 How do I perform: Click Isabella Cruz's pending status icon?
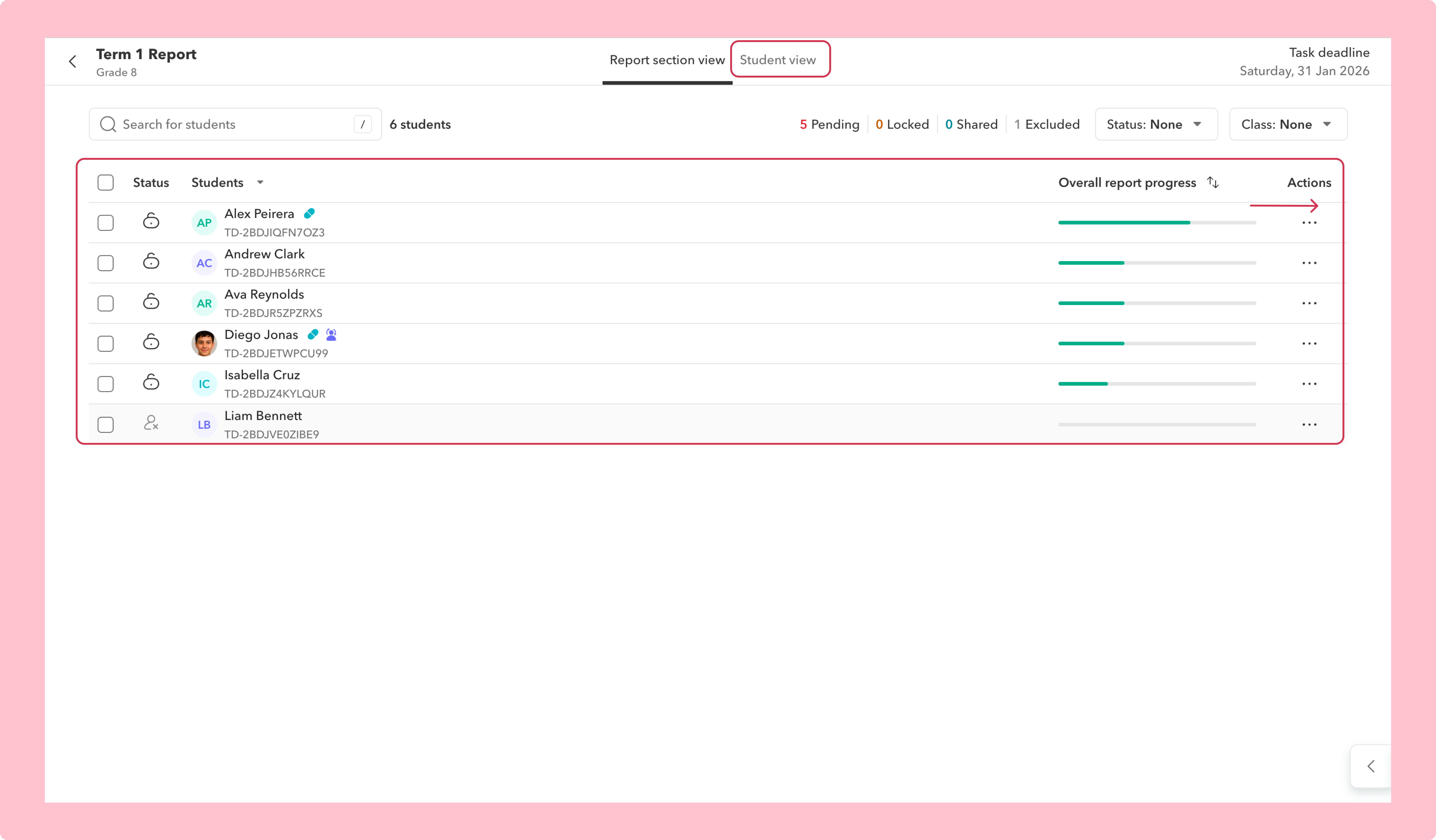pyautogui.click(x=151, y=382)
